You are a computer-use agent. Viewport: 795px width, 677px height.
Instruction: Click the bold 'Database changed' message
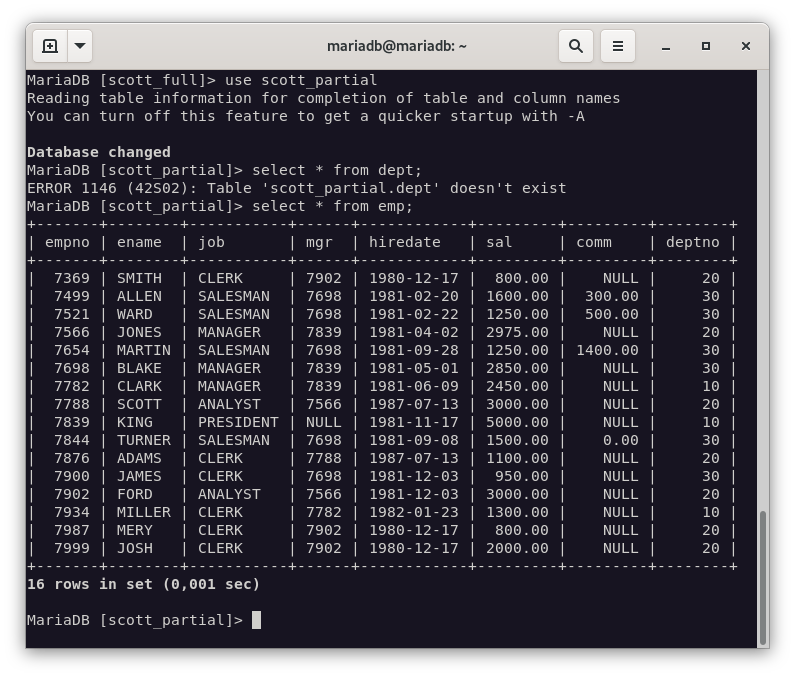coord(98,152)
